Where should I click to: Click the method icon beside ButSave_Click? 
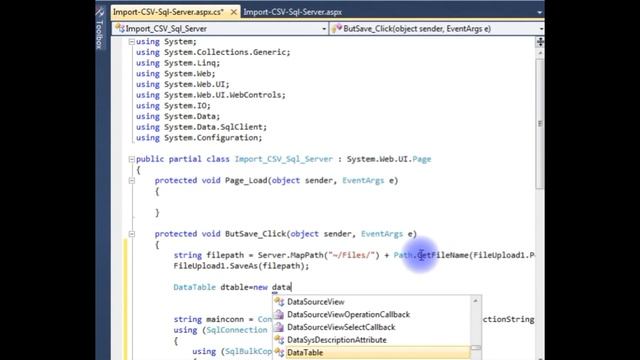337,28
